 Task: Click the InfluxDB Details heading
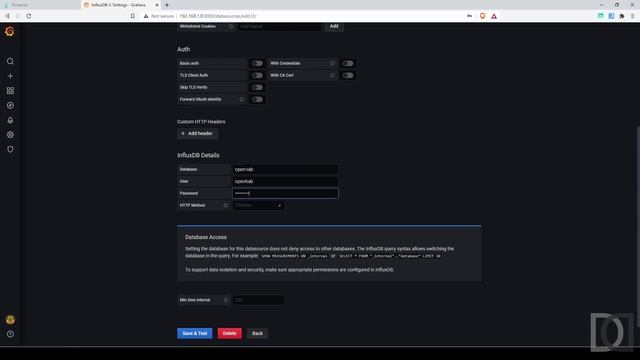(198, 155)
